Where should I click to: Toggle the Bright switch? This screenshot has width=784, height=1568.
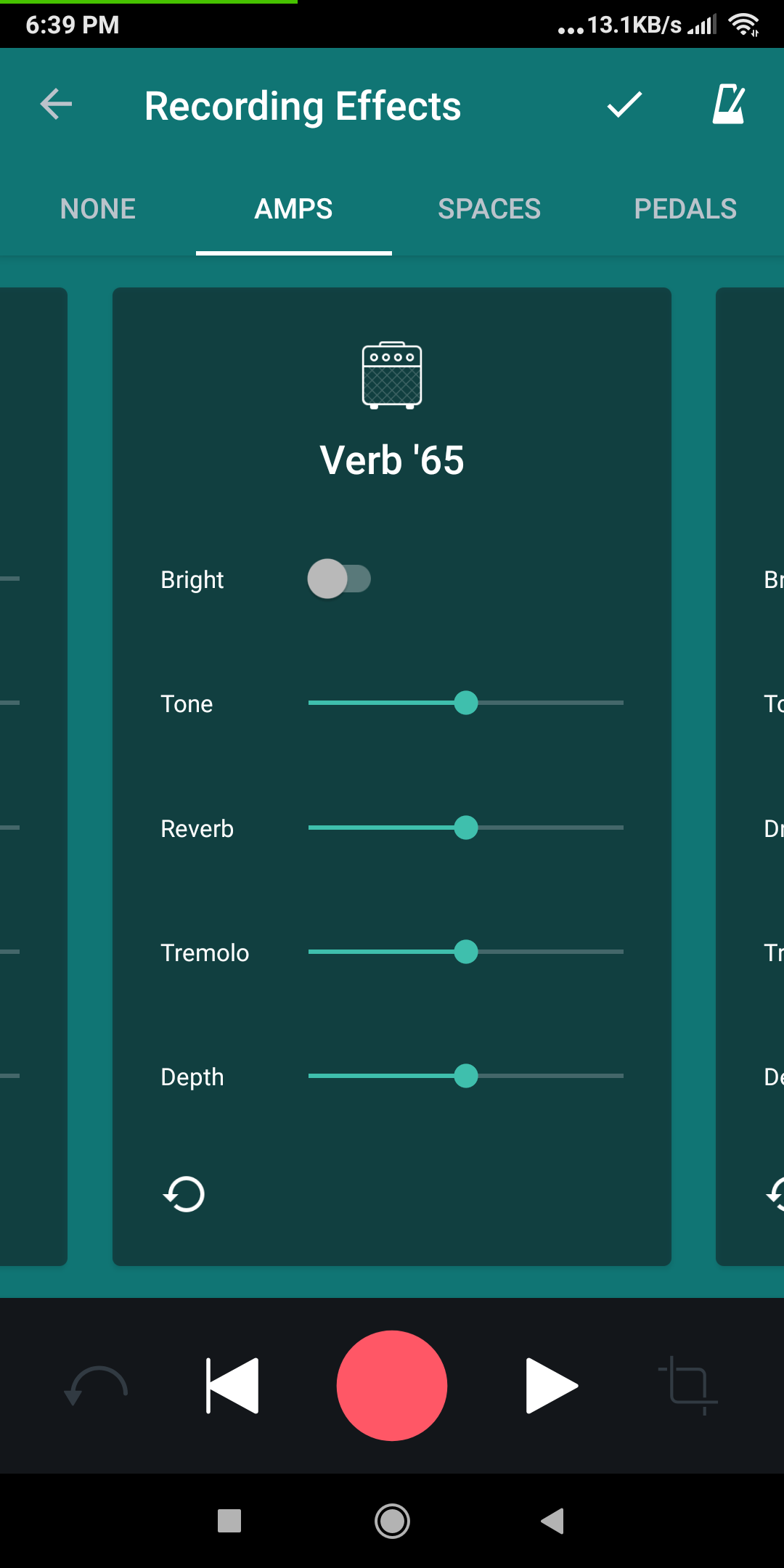pos(339,579)
